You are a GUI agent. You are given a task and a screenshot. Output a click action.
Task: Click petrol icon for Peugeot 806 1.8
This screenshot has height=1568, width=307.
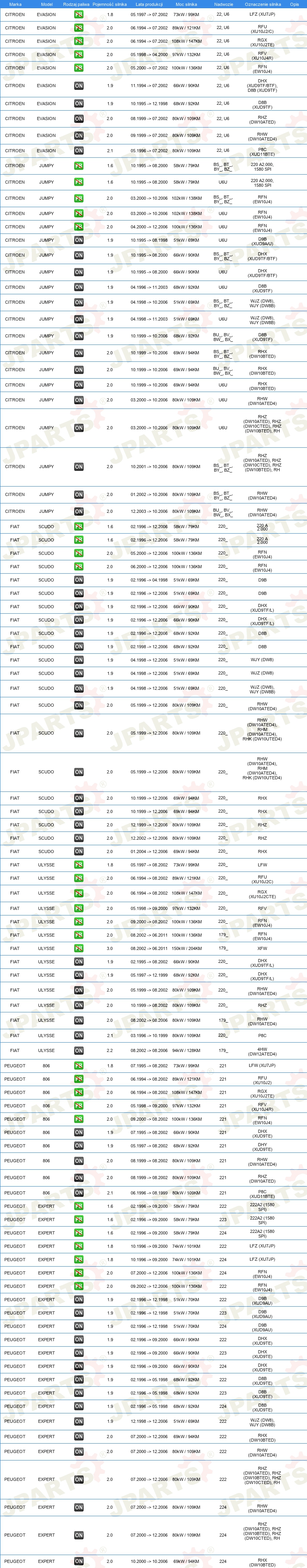coord(79,1066)
